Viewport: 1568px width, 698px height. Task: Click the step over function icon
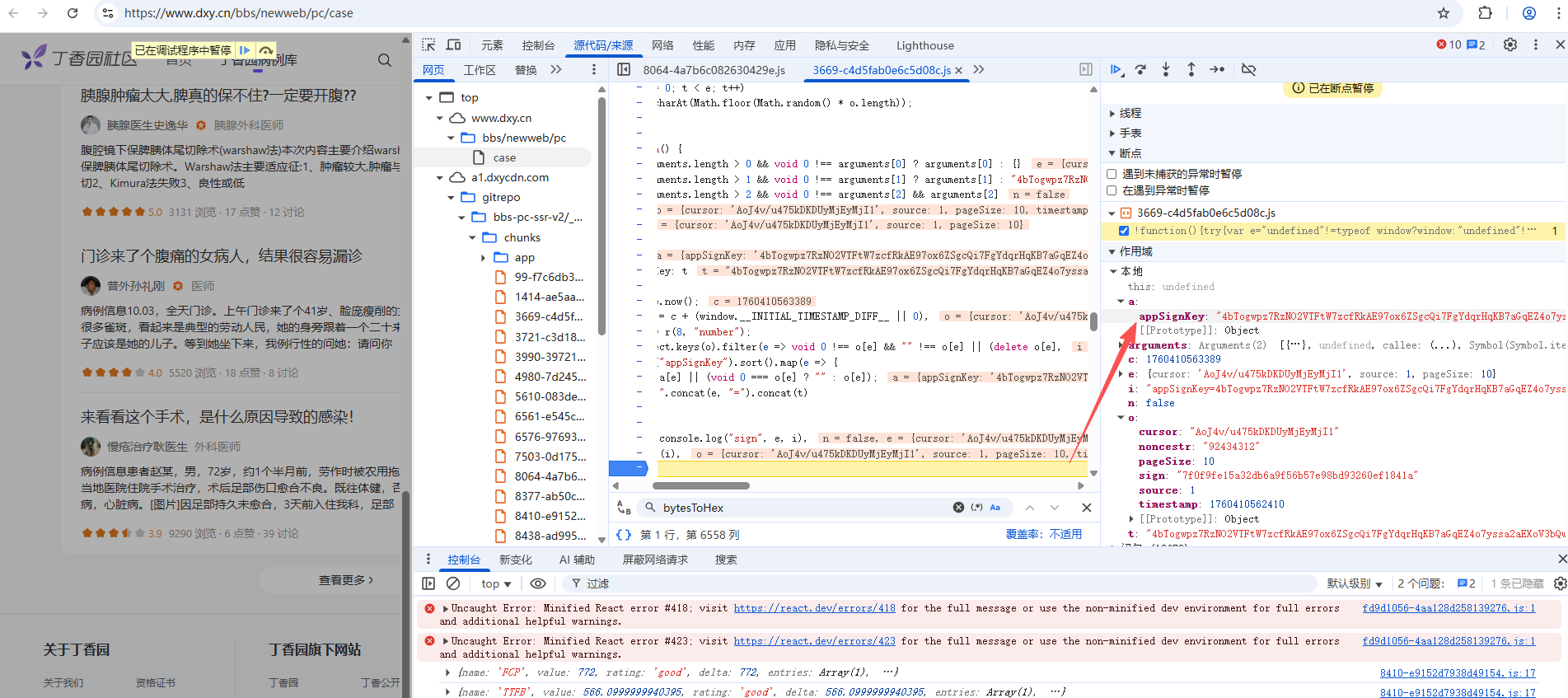[x=1140, y=70]
